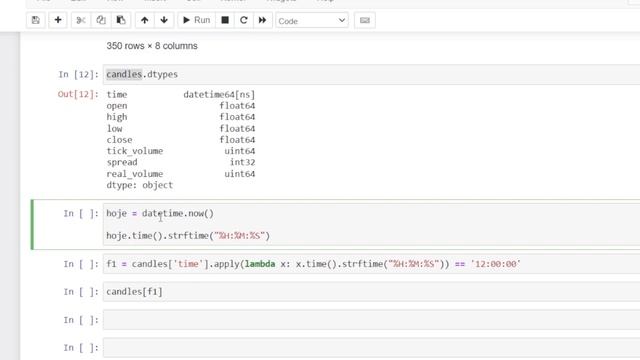The width and height of the screenshot is (640, 360).
Task: Insert a cell below with plus icon
Action: [58, 20]
